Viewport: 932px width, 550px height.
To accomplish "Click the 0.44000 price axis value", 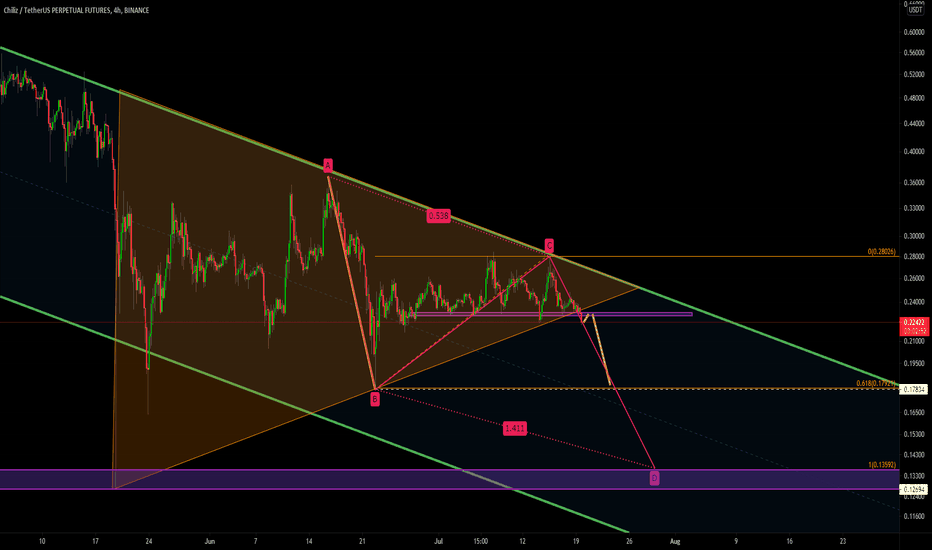I will coord(914,124).
